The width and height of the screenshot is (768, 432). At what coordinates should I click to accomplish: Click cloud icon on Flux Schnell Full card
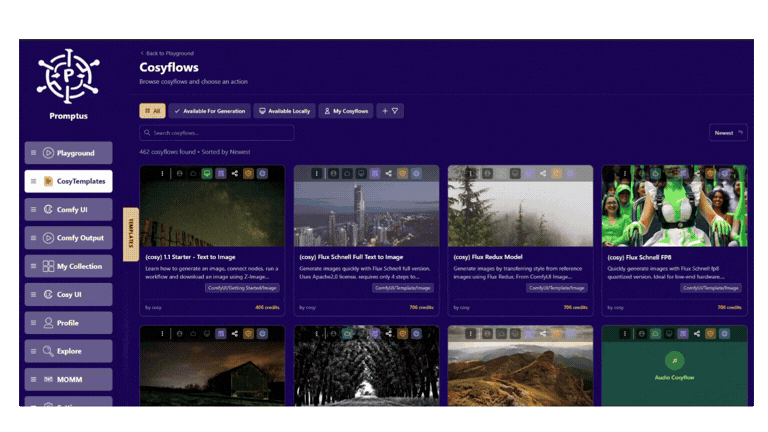(x=347, y=173)
